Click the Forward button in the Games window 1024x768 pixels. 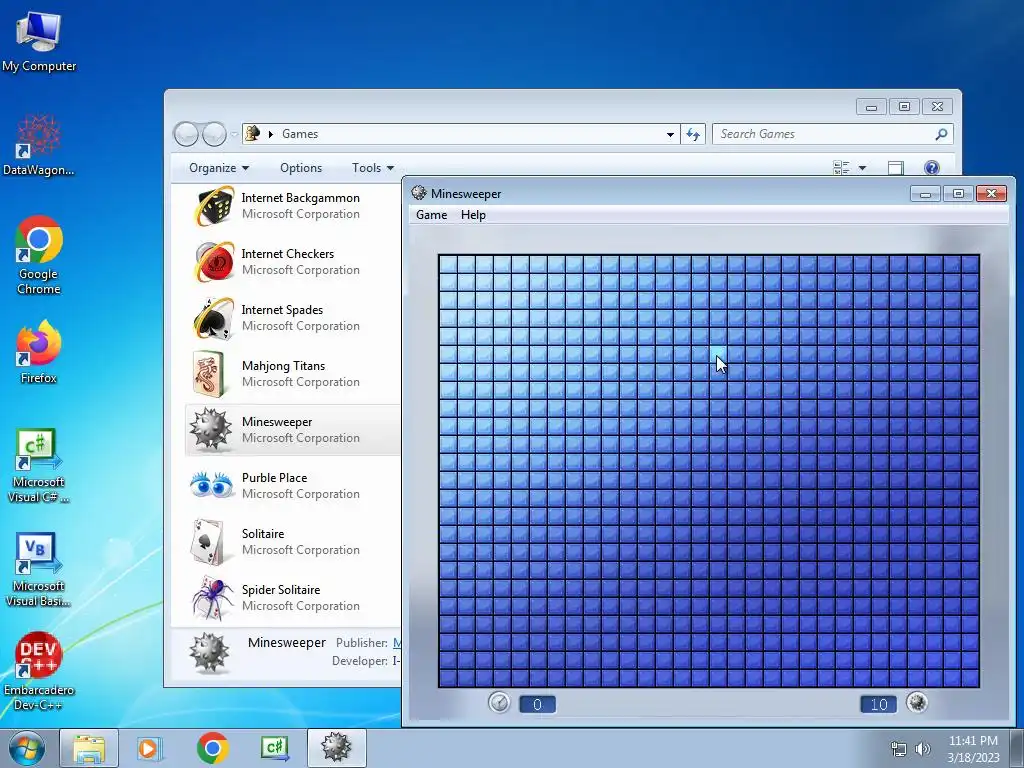coord(214,134)
